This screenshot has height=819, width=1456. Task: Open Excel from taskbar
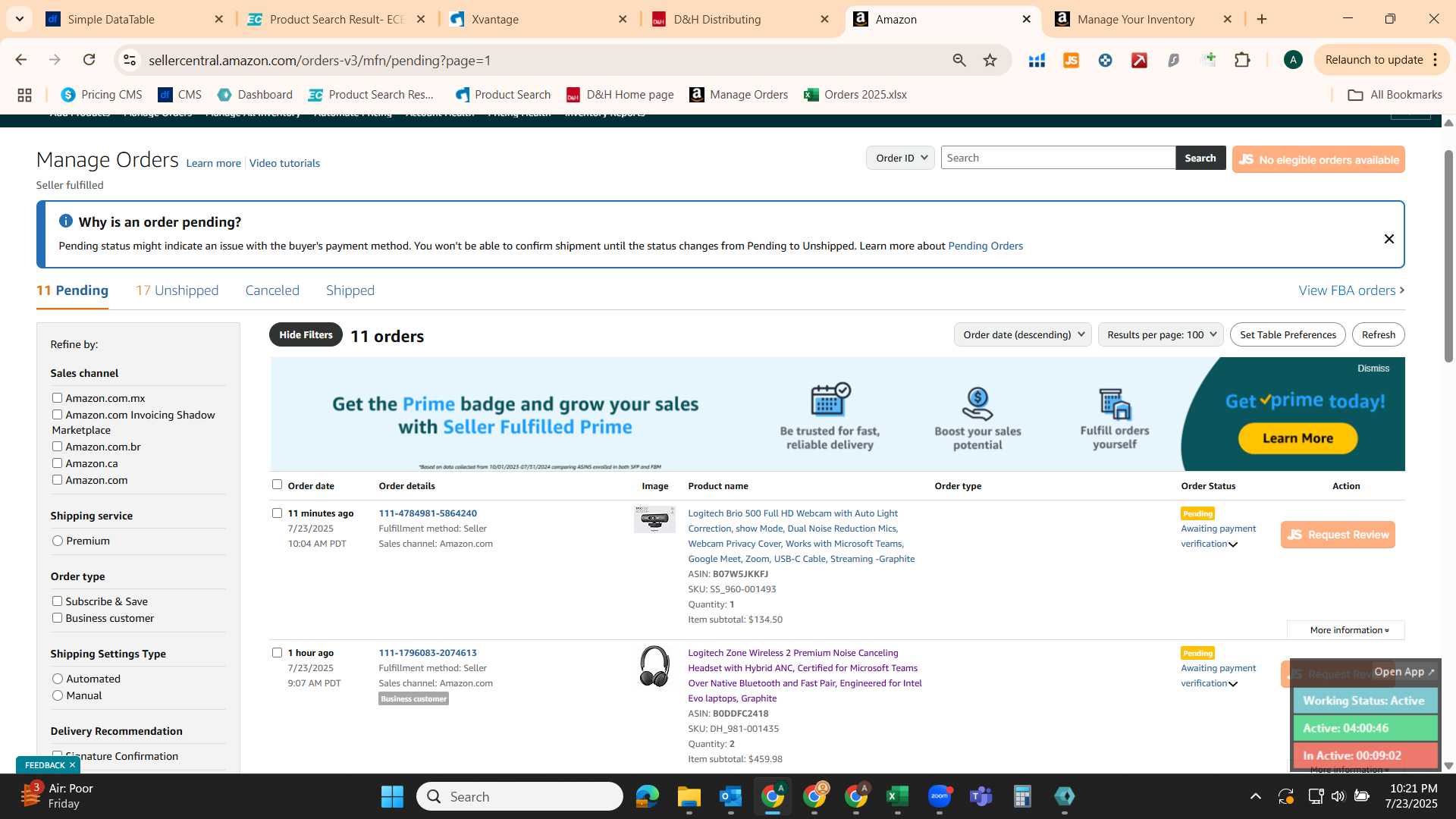tap(897, 796)
